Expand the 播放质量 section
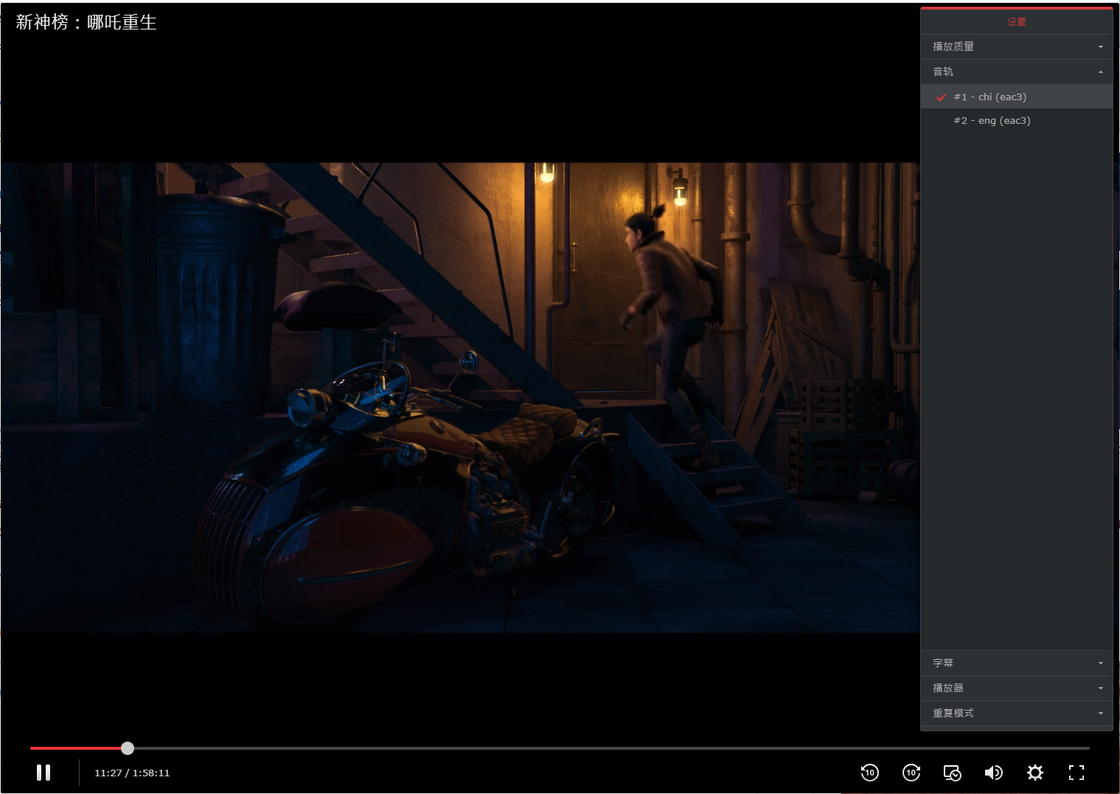Image resolution: width=1120 pixels, height=794 pixels. [x=1016, y=46]
